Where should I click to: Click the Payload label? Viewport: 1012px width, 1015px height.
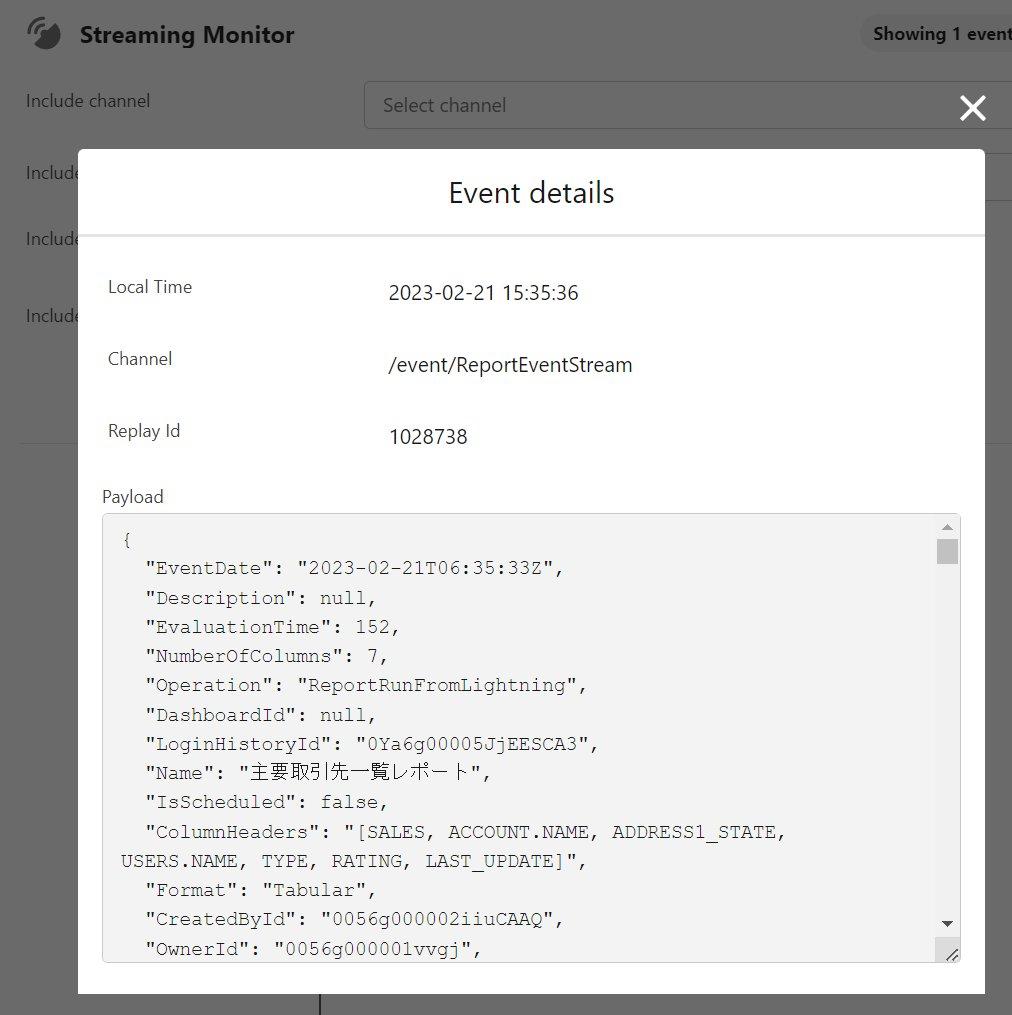coord(133,497)
